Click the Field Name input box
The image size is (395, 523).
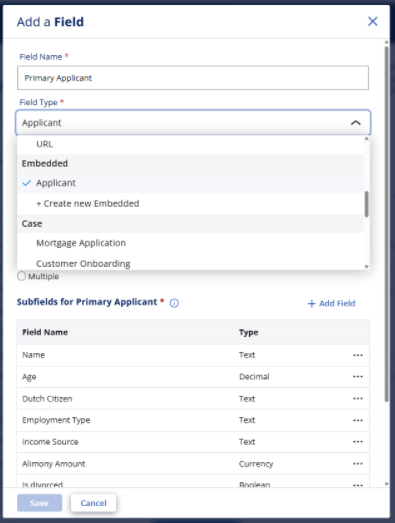pos(193,78)
